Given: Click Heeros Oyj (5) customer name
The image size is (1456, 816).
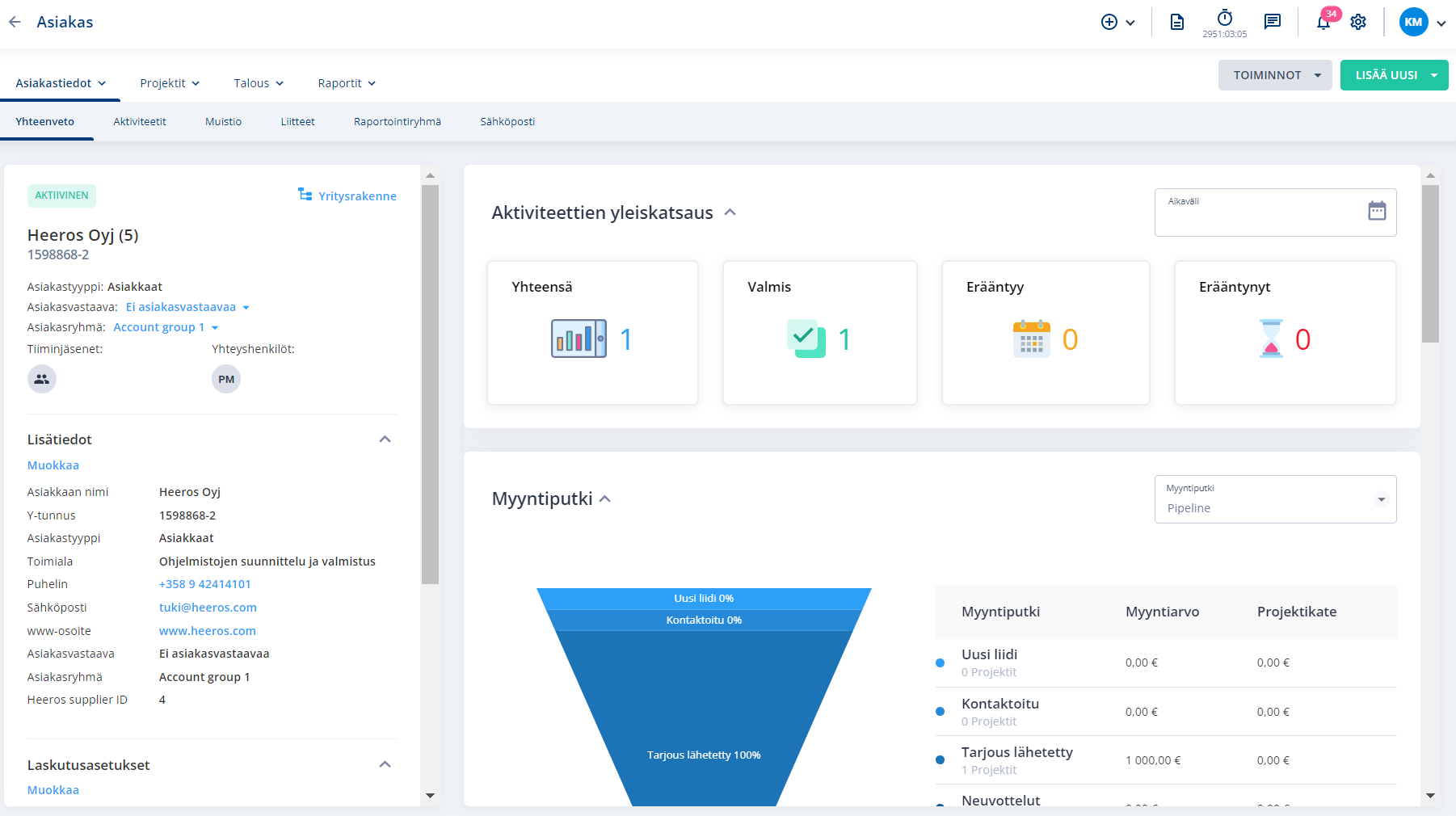Looking at the screenshot, I should [x=83, y=235].
